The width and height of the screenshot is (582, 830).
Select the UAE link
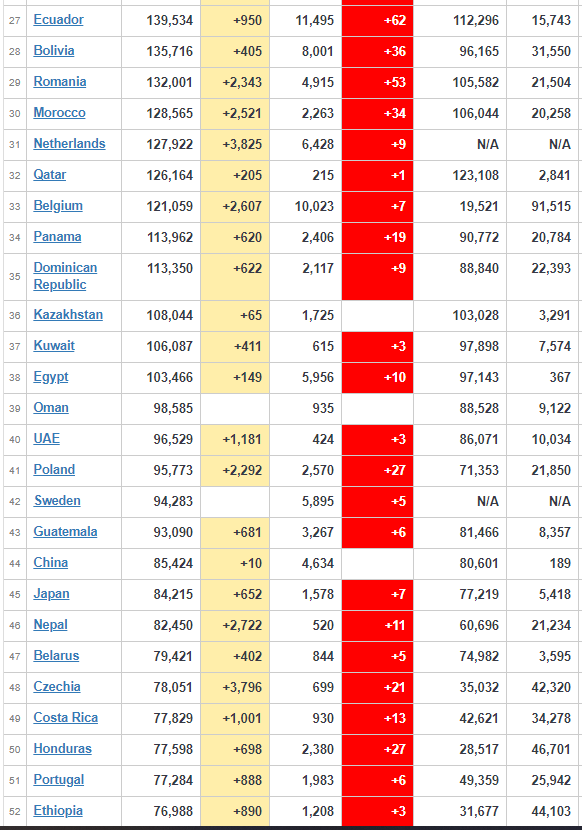47,439
